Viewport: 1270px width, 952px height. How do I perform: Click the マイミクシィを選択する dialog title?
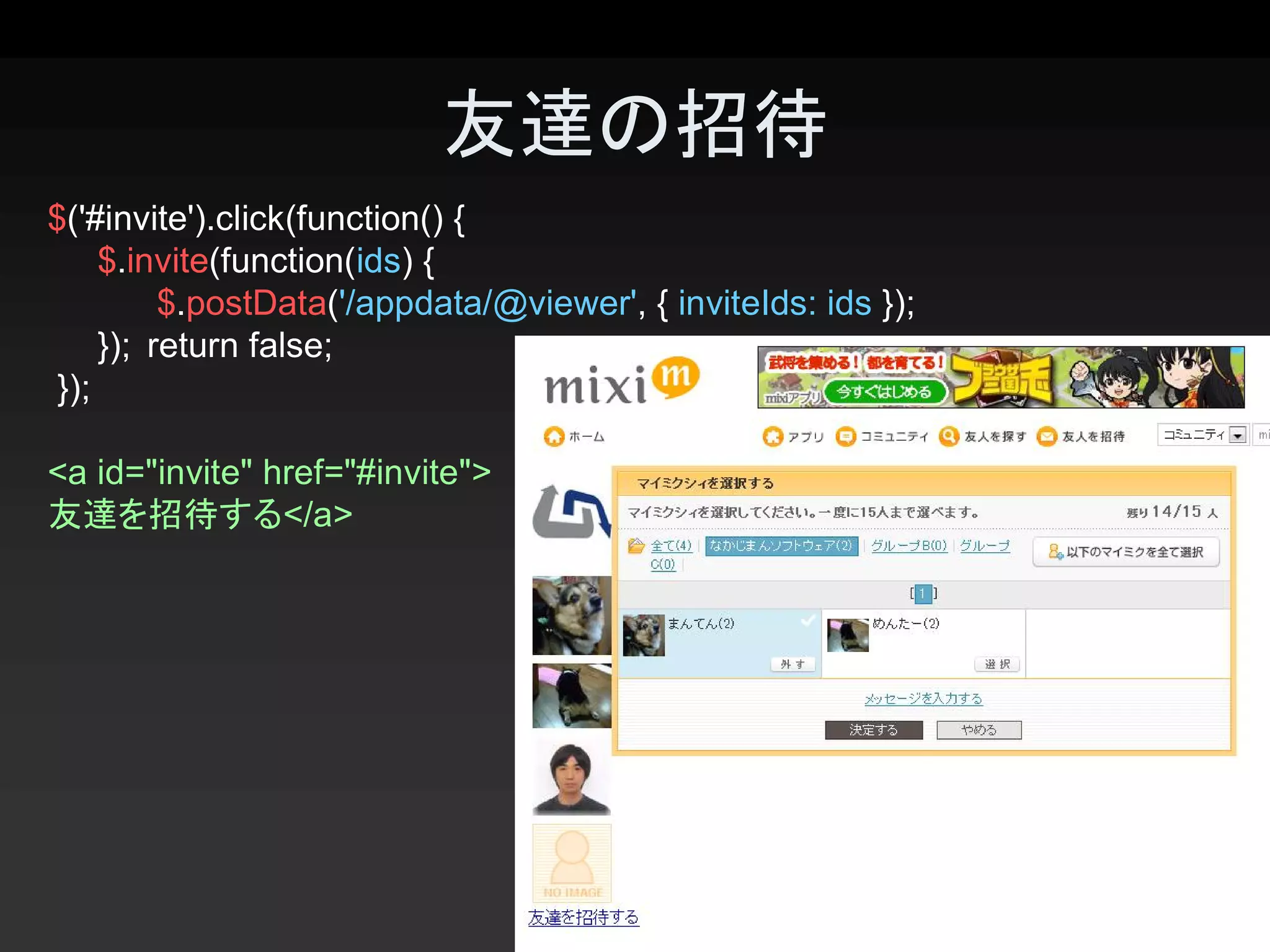point(705,483)
